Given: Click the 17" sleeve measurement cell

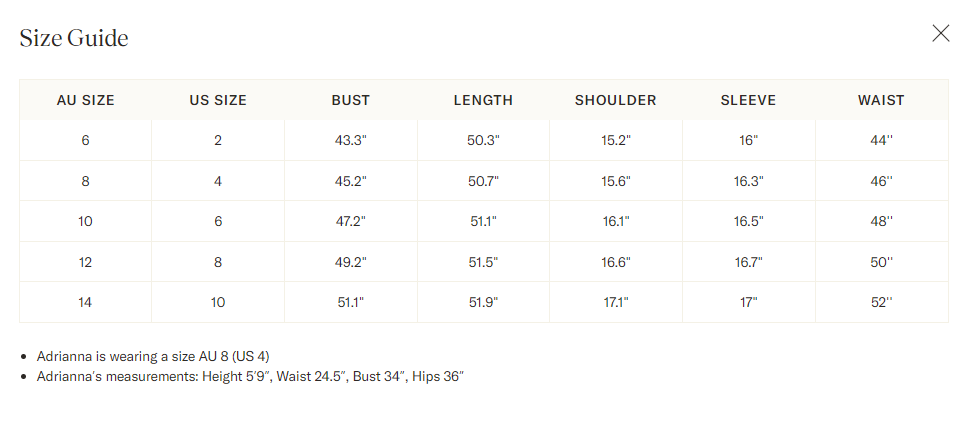Looking at the screenshot, I should tap(748, 302).
